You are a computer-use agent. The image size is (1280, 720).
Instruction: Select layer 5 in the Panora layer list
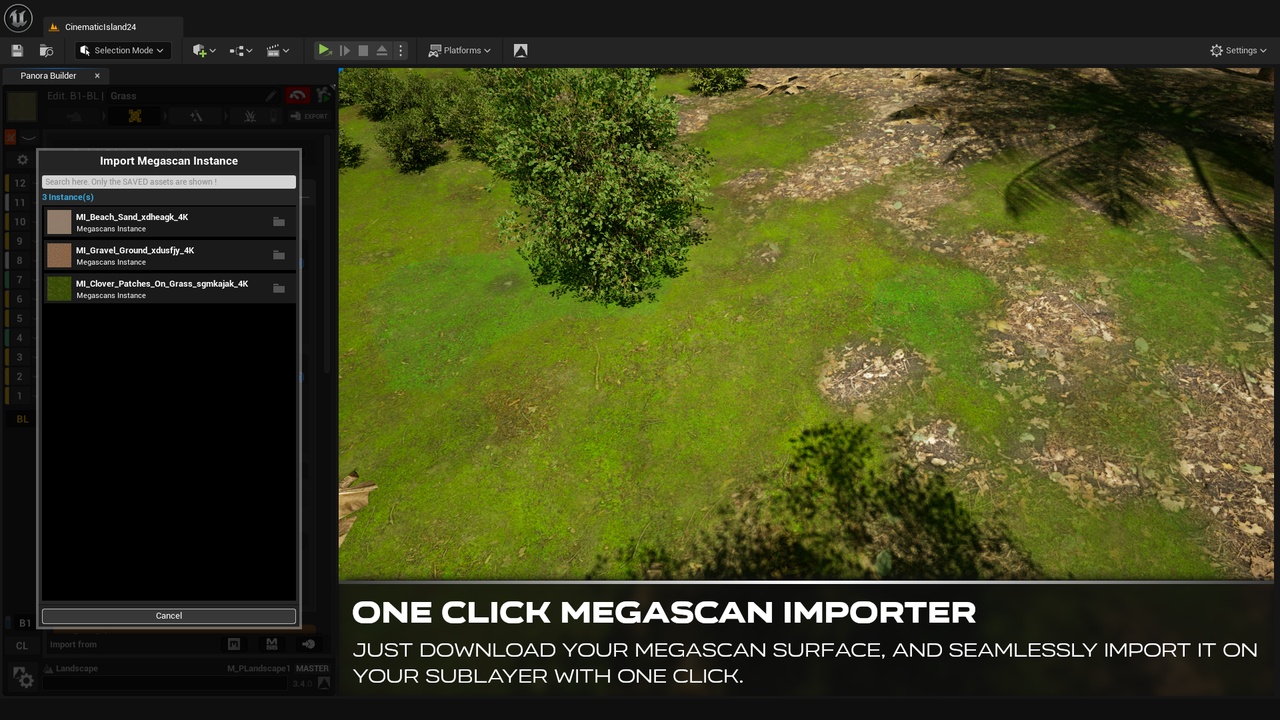[20, 318]
